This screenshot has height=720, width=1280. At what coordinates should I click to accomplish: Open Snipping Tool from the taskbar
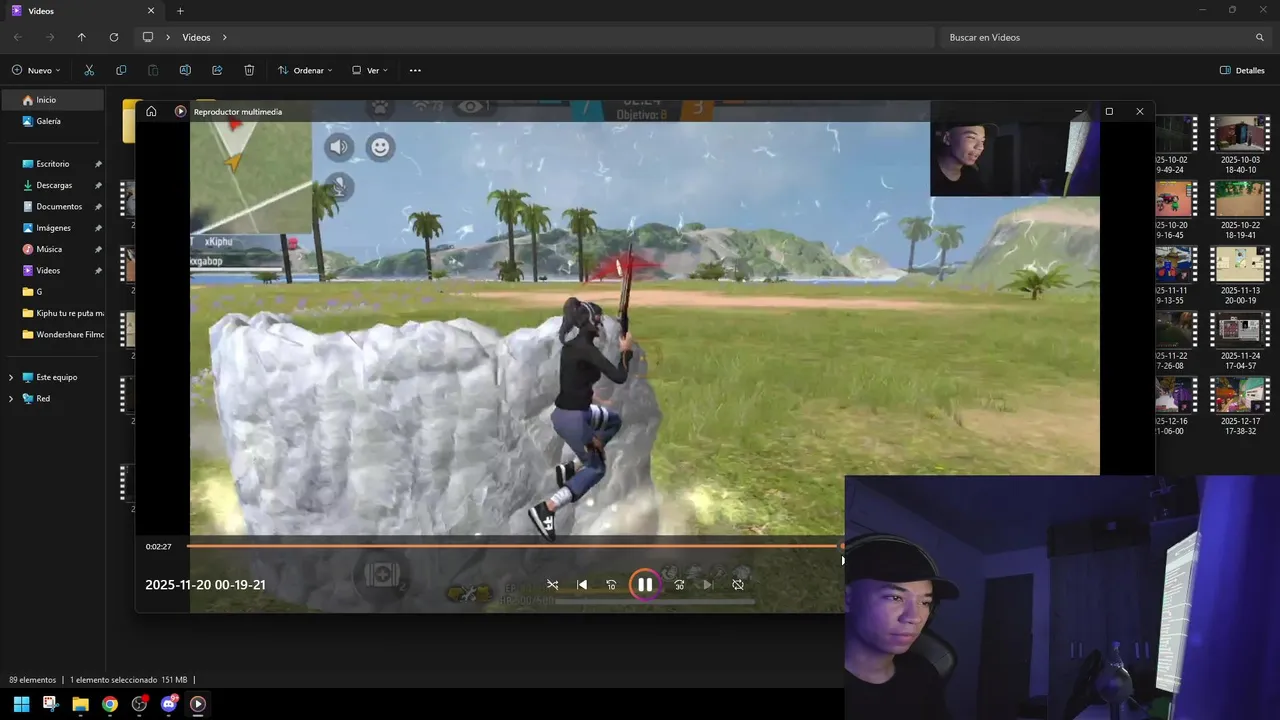[x=51, y=704]
